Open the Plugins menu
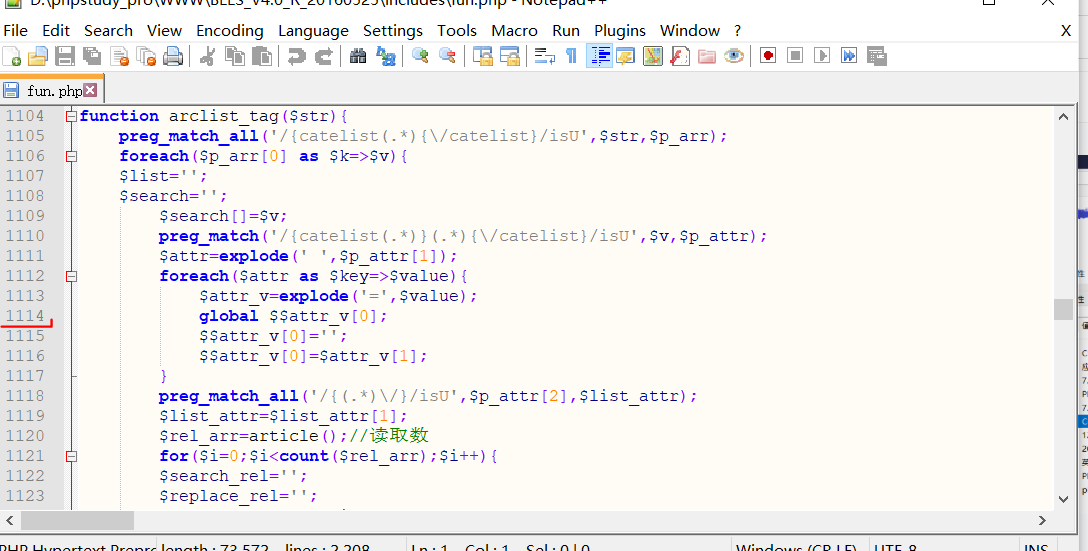The height and width of the screenshot is (551, 1088). [x=620, y=31]
